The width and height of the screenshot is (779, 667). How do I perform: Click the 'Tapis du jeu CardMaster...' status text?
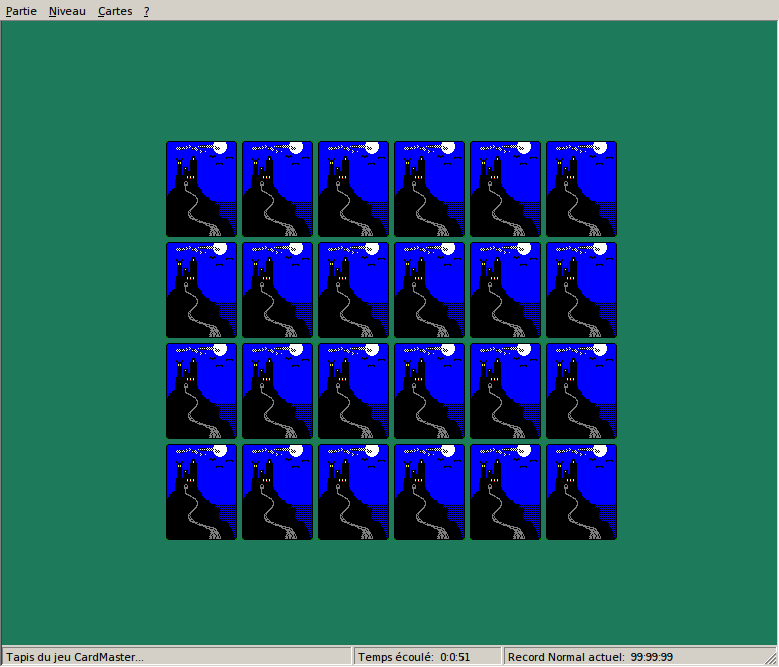pos(75,657)
